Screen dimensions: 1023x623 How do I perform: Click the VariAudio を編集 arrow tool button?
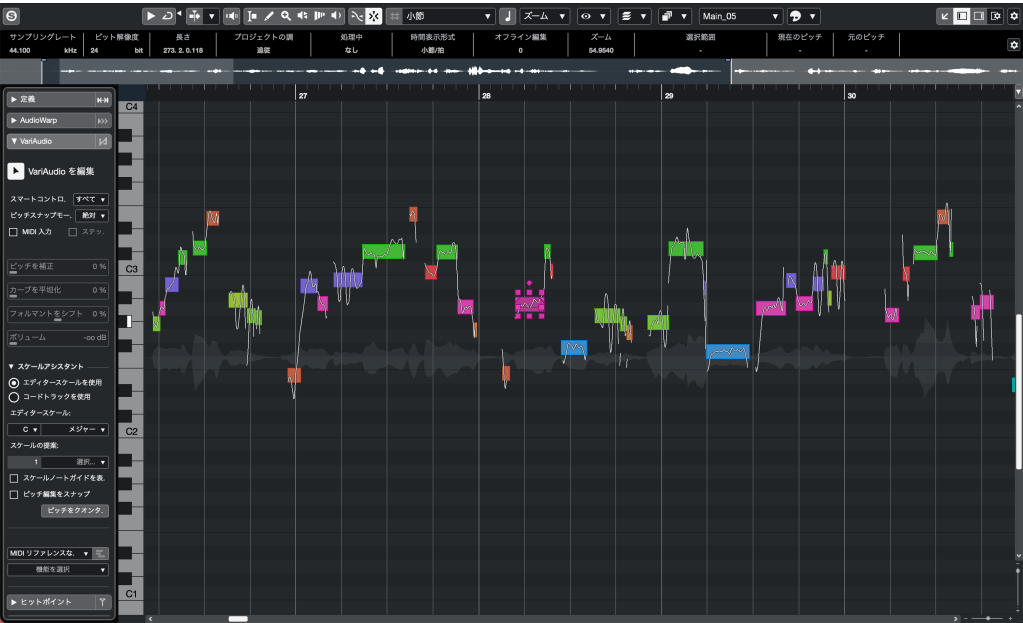coord(16,171)
